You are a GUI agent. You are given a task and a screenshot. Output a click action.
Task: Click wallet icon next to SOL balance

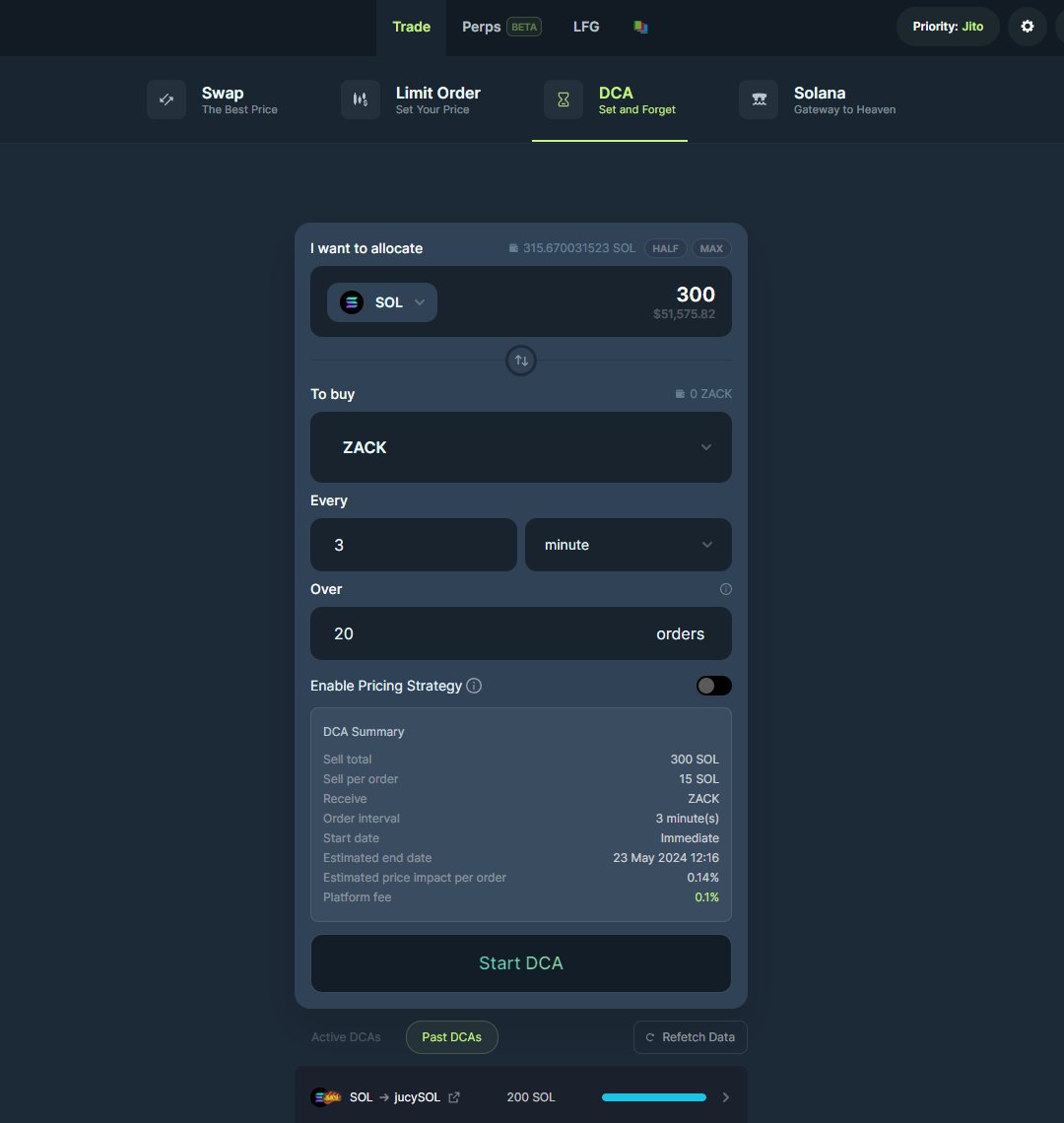coord(513,248)
